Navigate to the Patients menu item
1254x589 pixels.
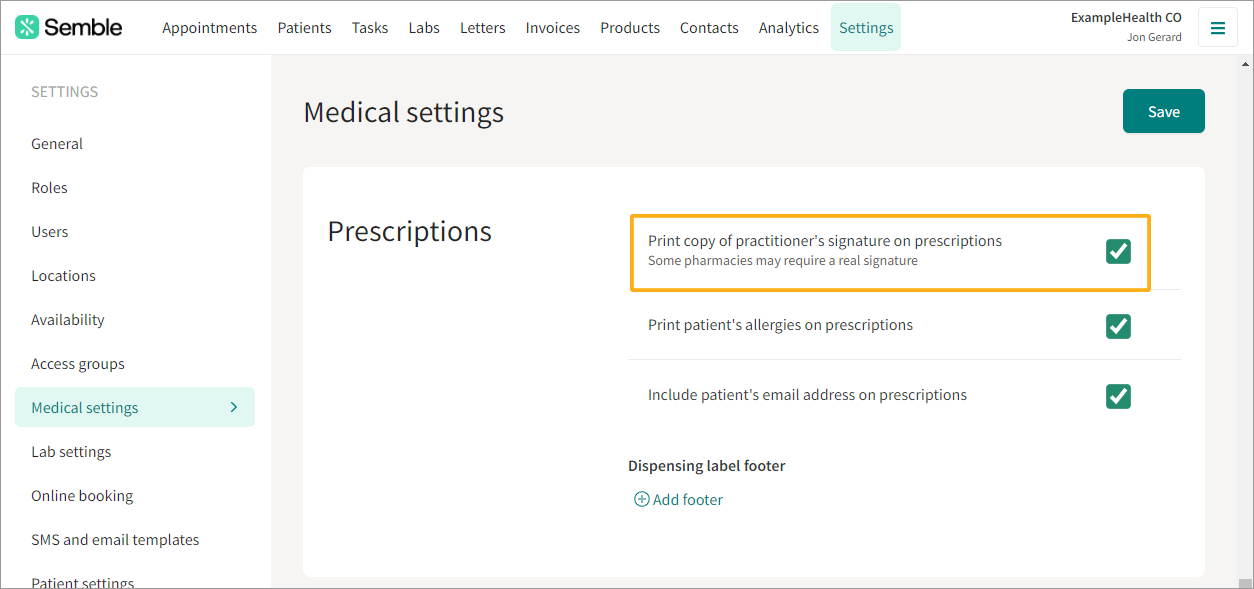[x=304, y=27]
